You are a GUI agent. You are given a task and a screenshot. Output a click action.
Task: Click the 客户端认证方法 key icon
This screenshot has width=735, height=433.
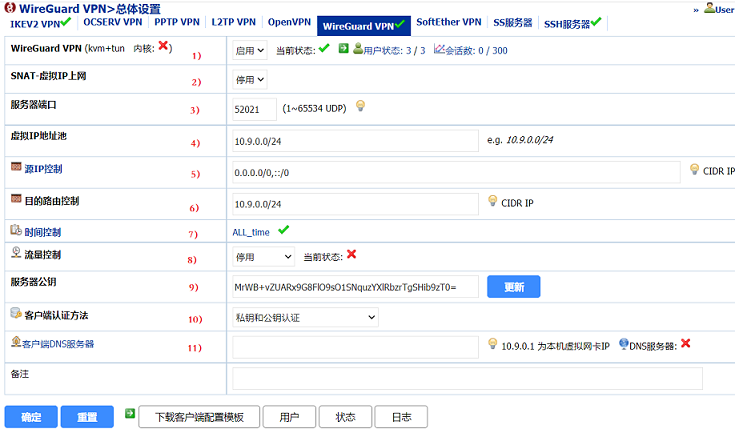[16, 313]
